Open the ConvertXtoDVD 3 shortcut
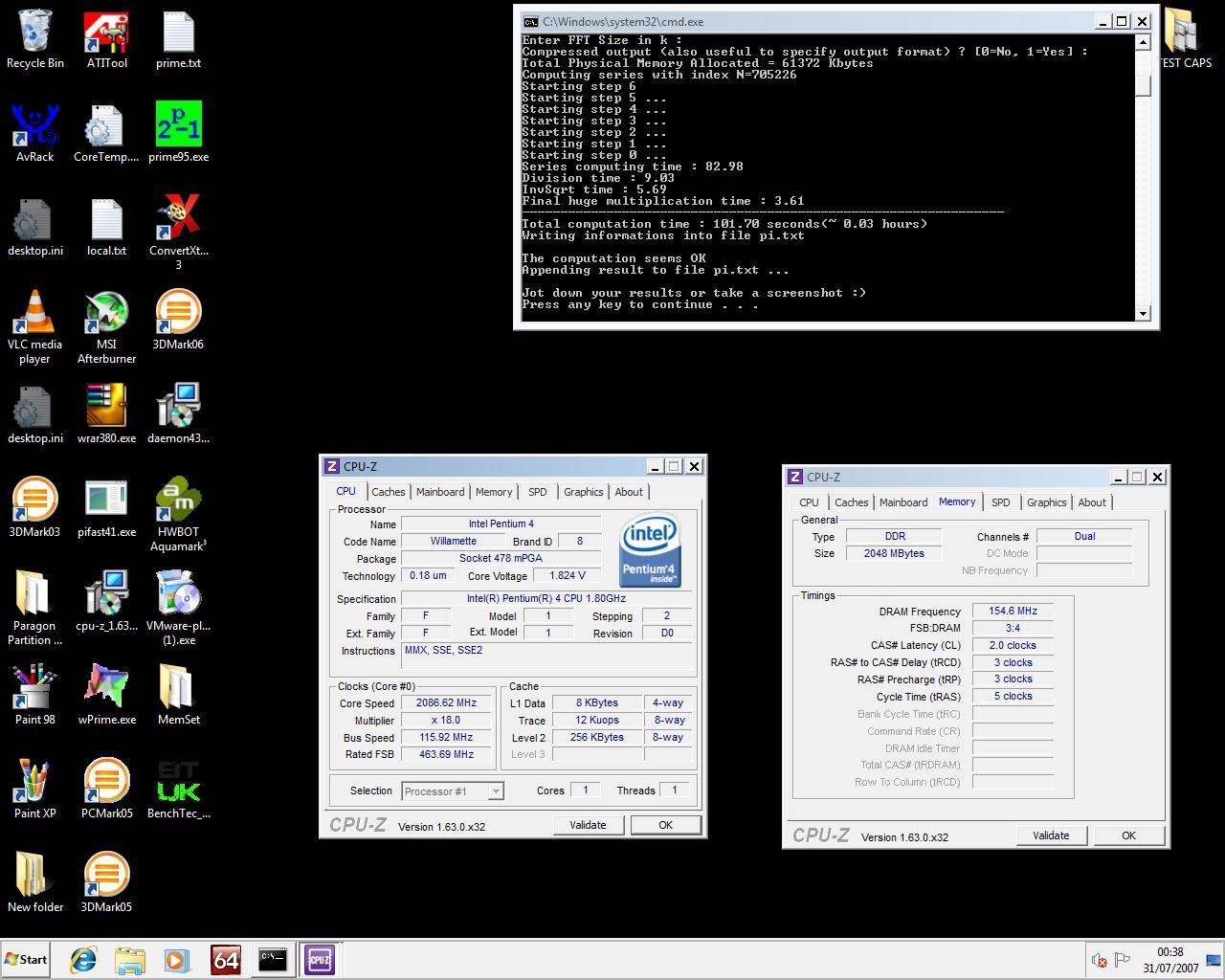The image size is (1225, 980). [178, 233]
